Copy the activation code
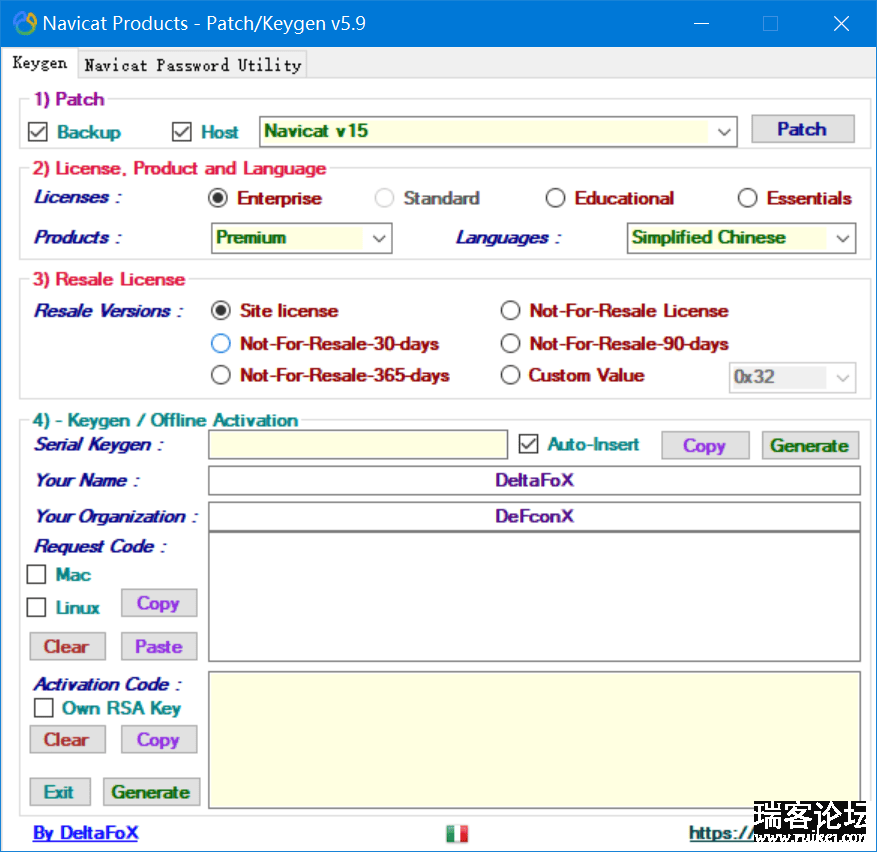877x852 pixels. (159, 740)
